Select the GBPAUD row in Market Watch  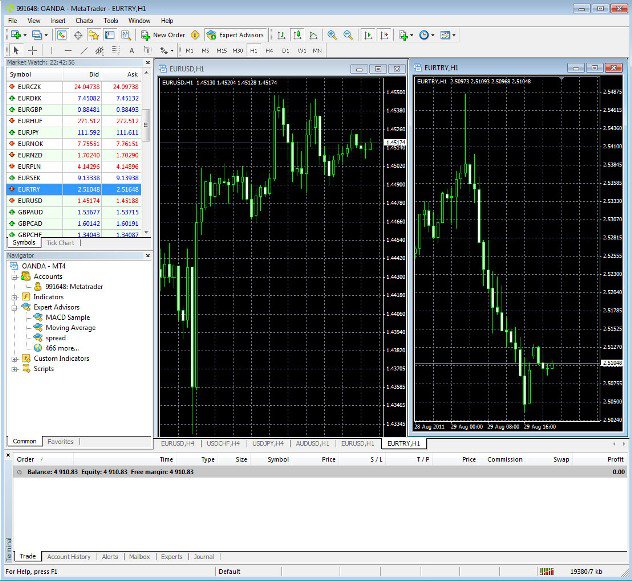74,212
